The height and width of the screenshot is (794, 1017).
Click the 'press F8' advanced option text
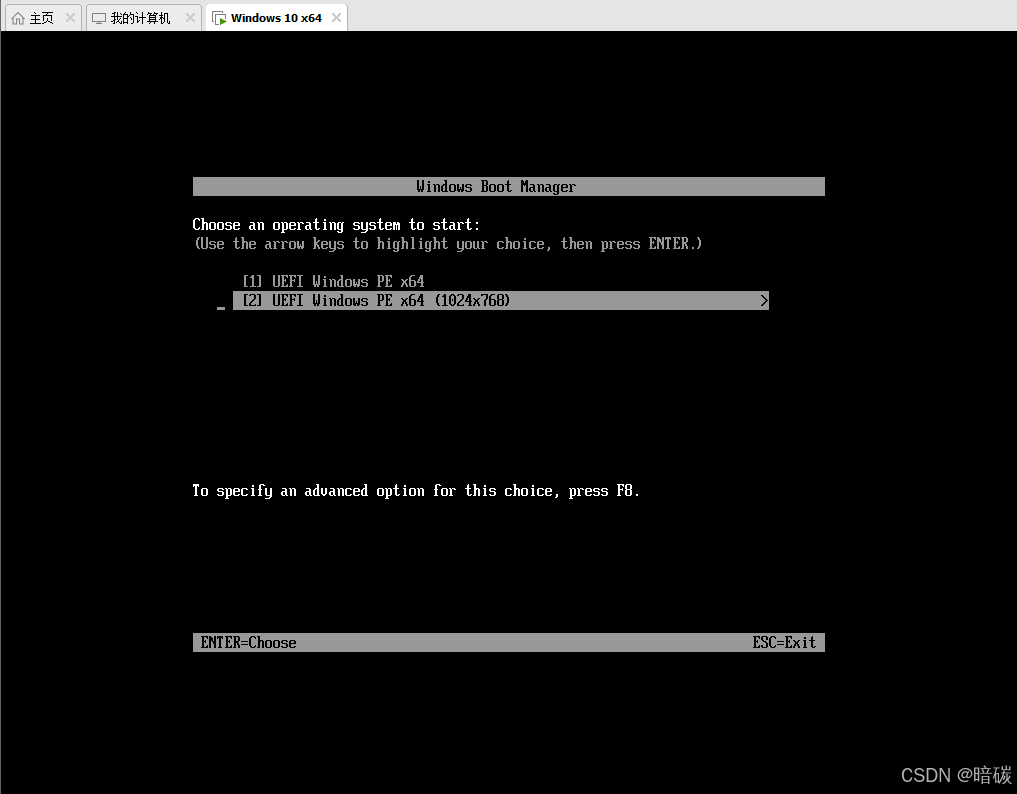coord(416,491)
